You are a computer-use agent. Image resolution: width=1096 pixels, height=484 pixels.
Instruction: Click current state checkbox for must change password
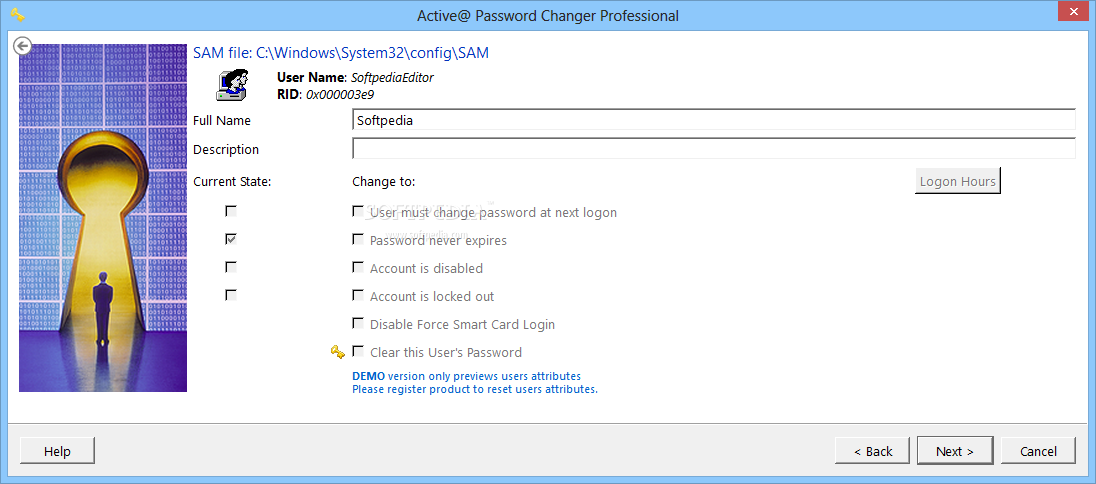point(231,211)
